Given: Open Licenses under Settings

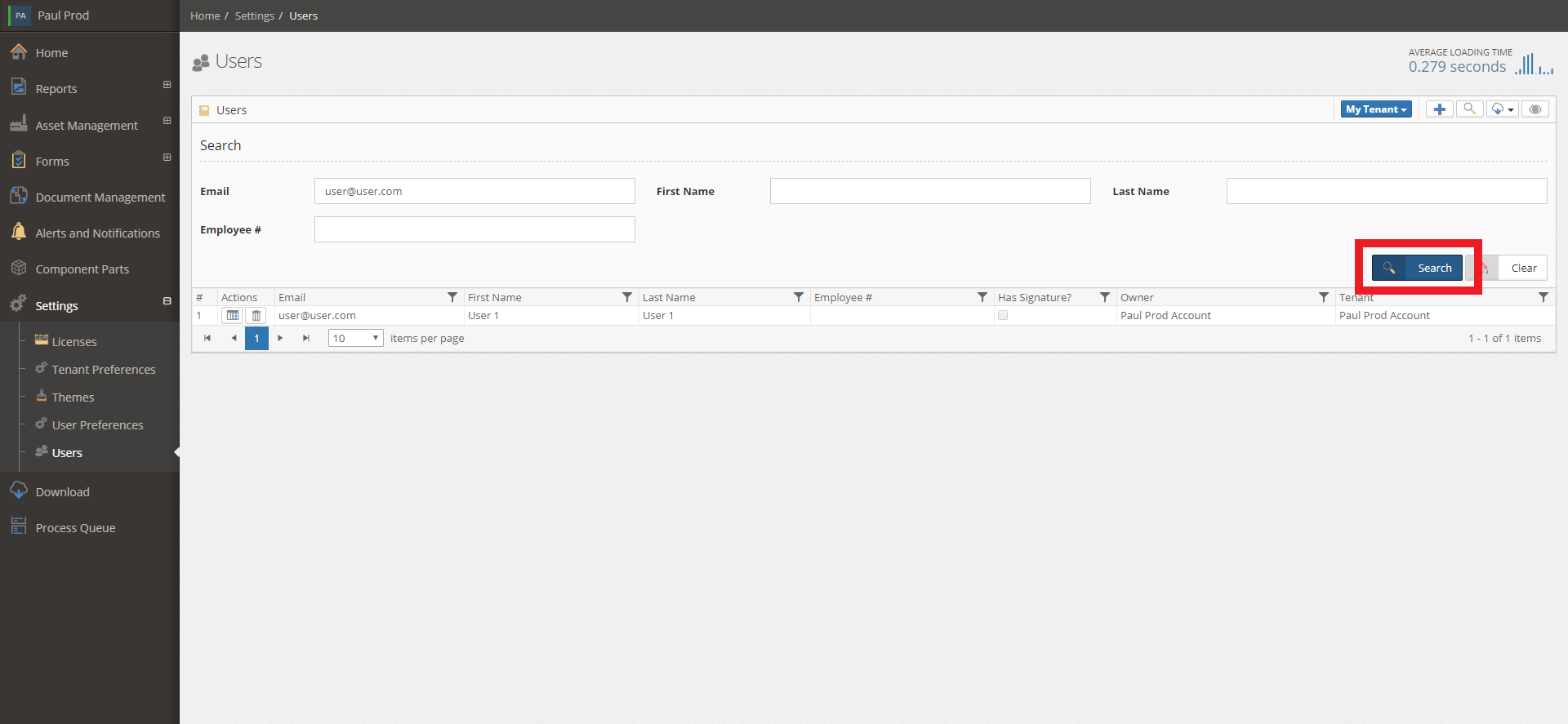Looking at the screenshot, I should coord(74,342).
